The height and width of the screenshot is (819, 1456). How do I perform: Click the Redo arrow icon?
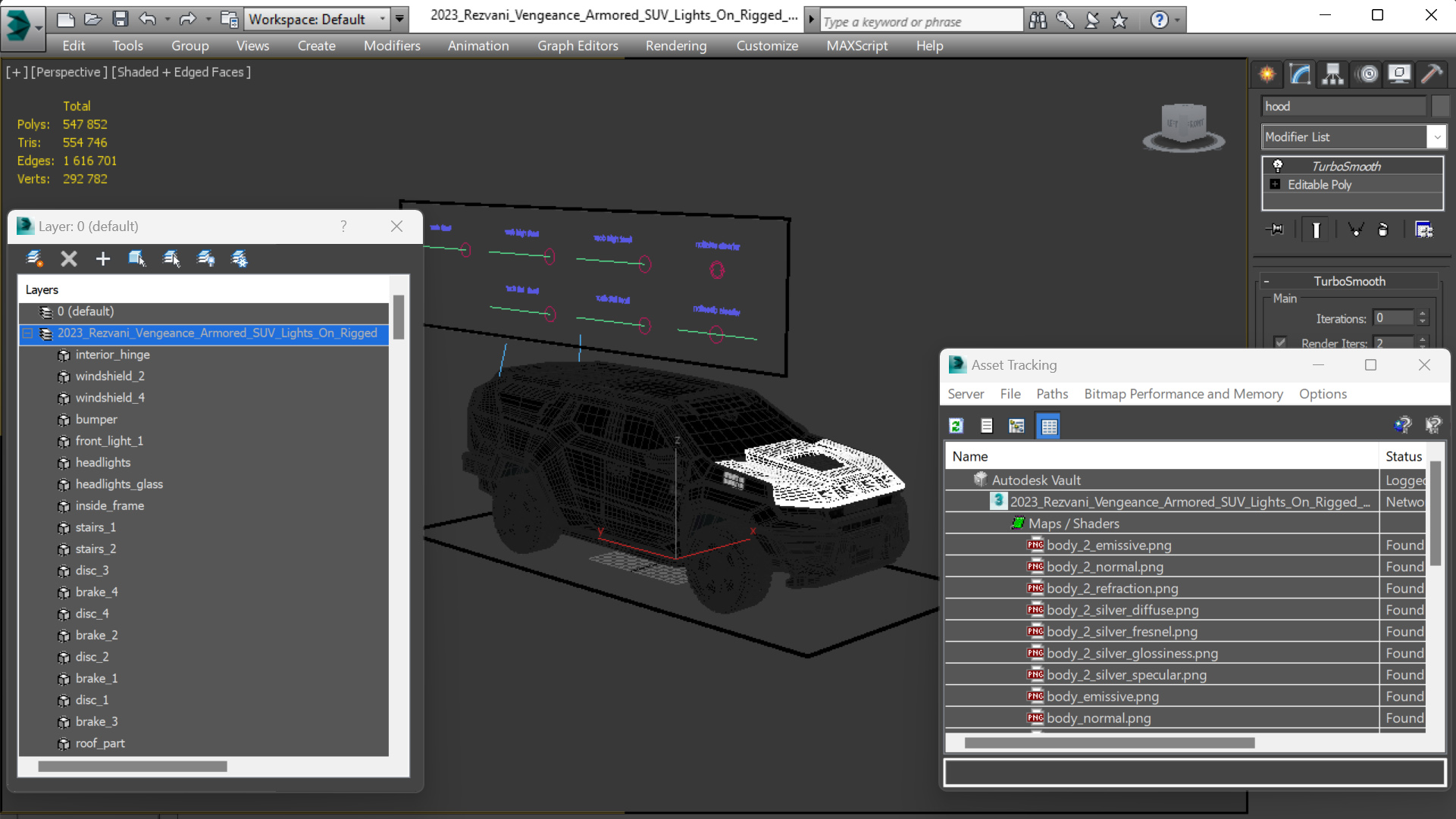pos(187,19)
